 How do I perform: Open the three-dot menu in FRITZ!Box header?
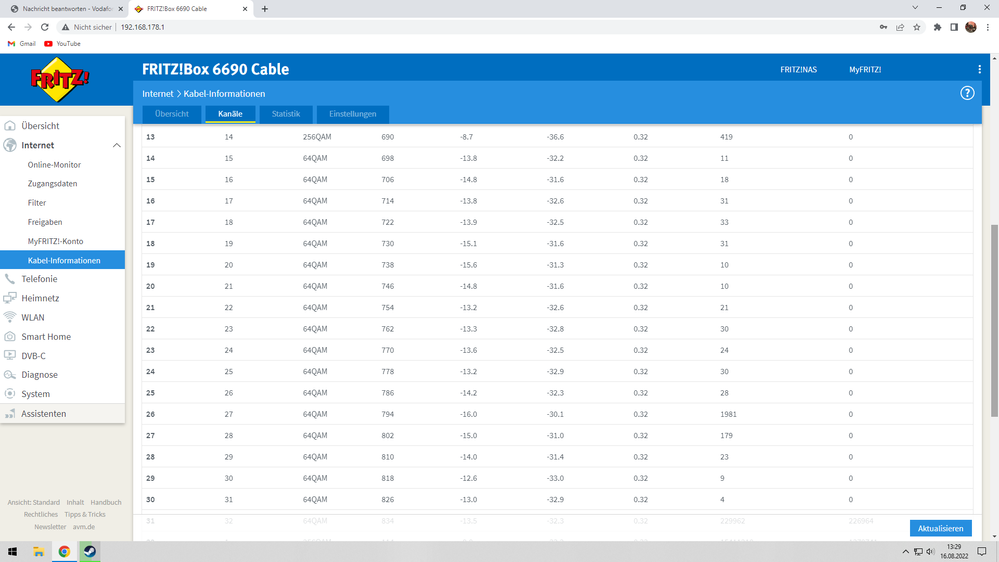point(979,69)
